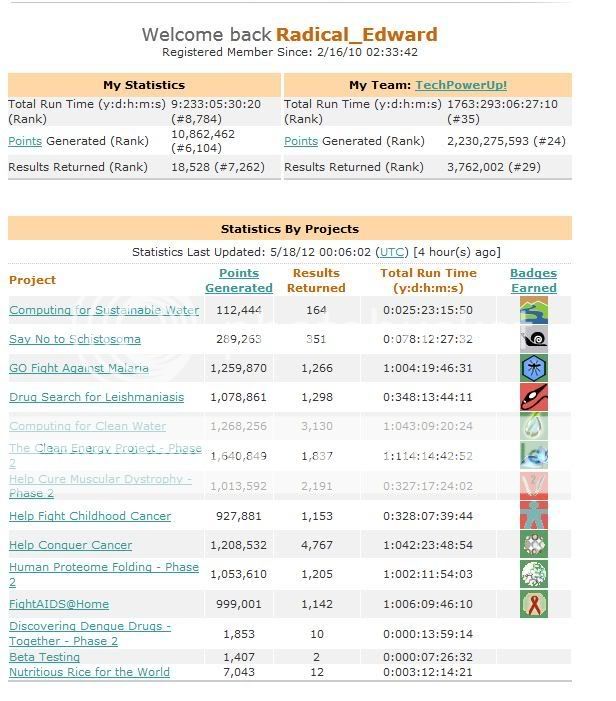This screenshot has height=701, width=616.
Task: Click the FightAIDS@Home red ribbon badge
Action: pos(534,604)
